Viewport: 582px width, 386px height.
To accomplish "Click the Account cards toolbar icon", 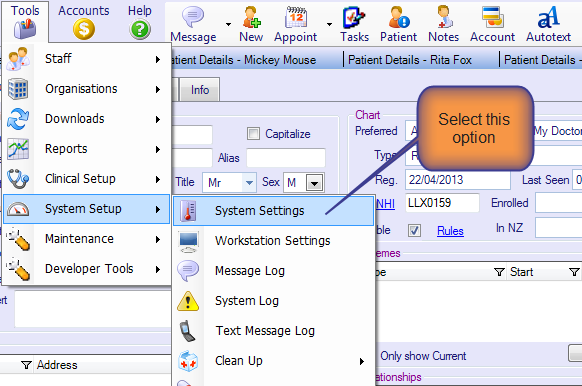I will click(492, 17).
